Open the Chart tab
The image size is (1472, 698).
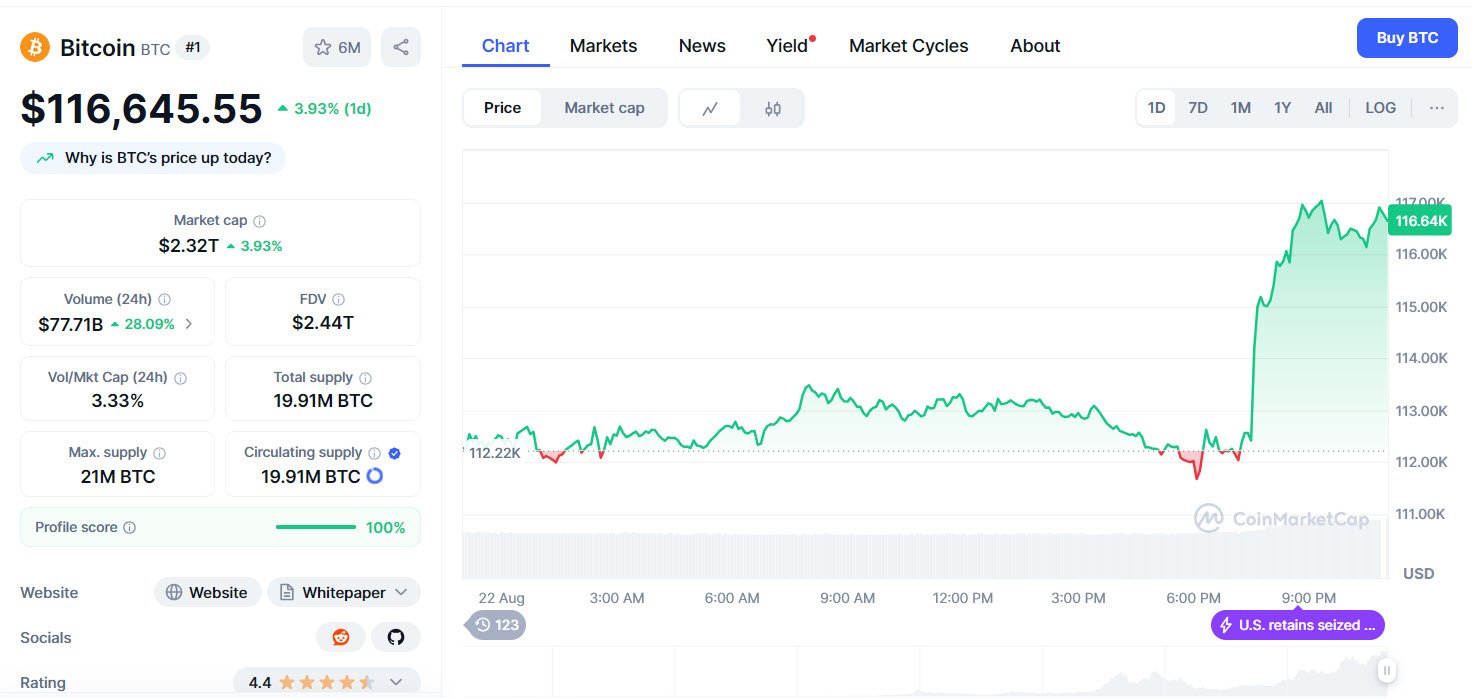pos(506,46)
